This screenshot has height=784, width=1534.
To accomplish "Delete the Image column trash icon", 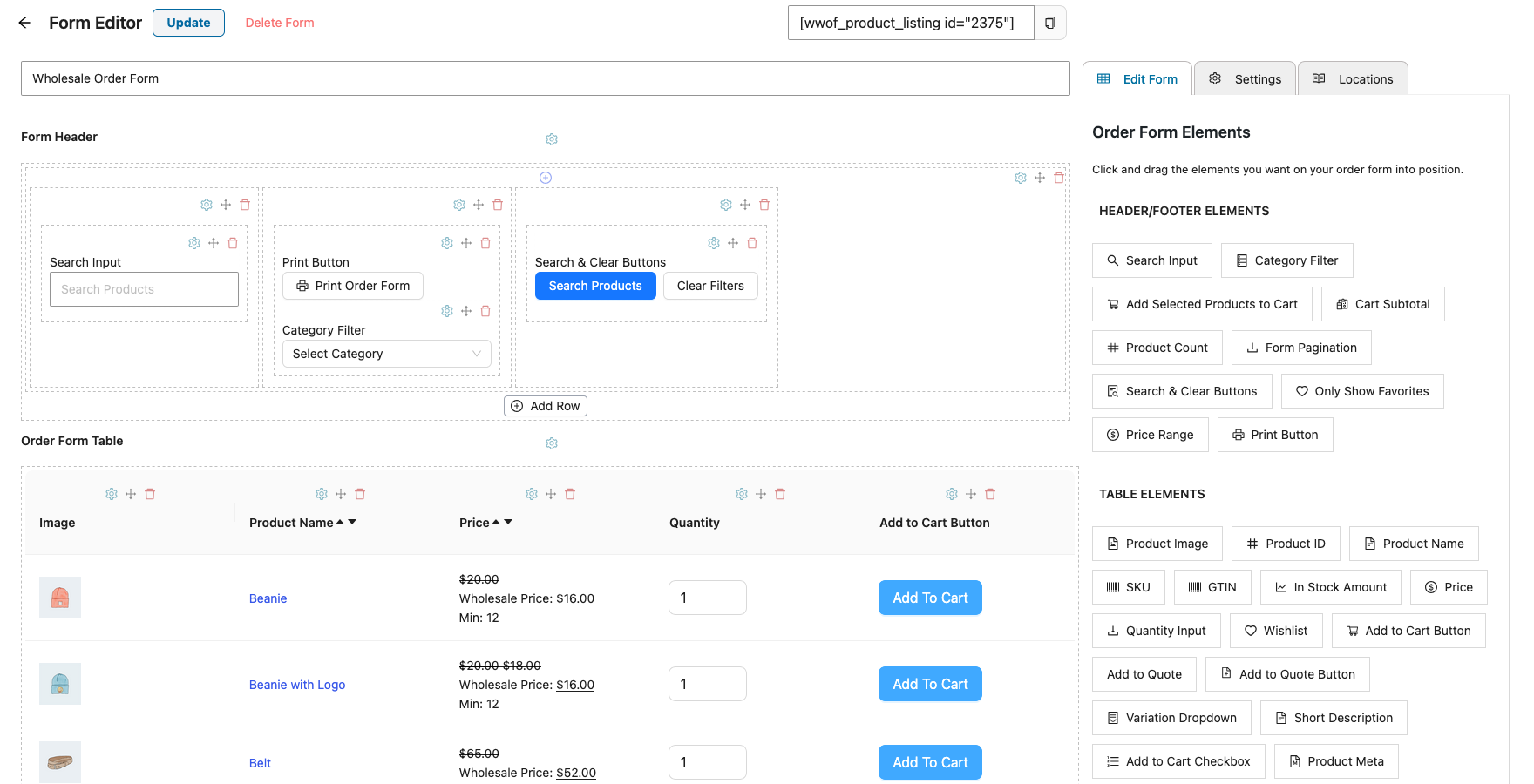I will click(150, 494).
